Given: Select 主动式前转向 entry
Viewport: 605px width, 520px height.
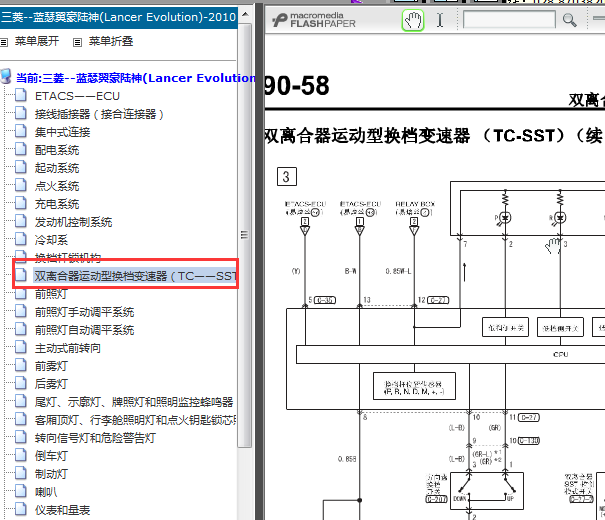Looking at the screenshot, I should 68,348.
